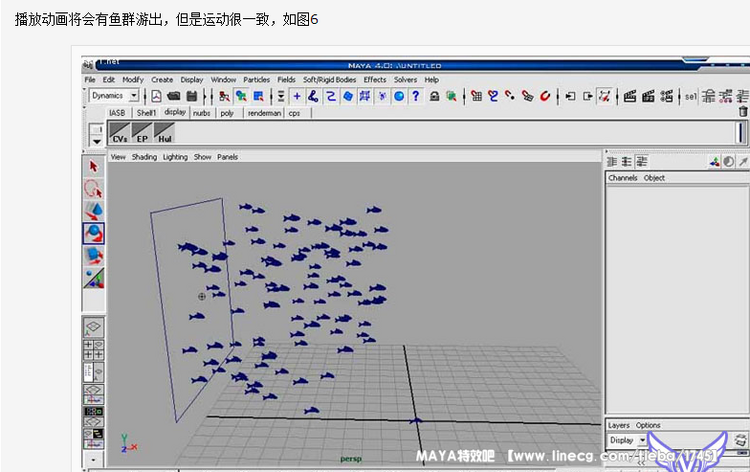Open the File menu
750x472 pixels.
click(90, 80)
